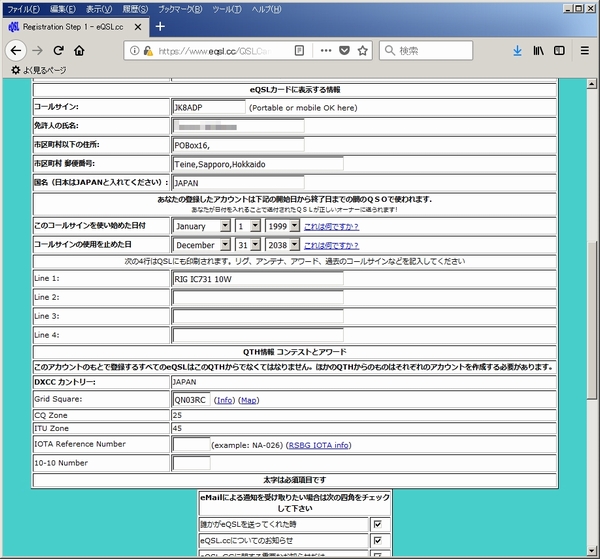Open the ブックマーク menu
This screenshot has height=559, width=600.
(x=180, y=9)
